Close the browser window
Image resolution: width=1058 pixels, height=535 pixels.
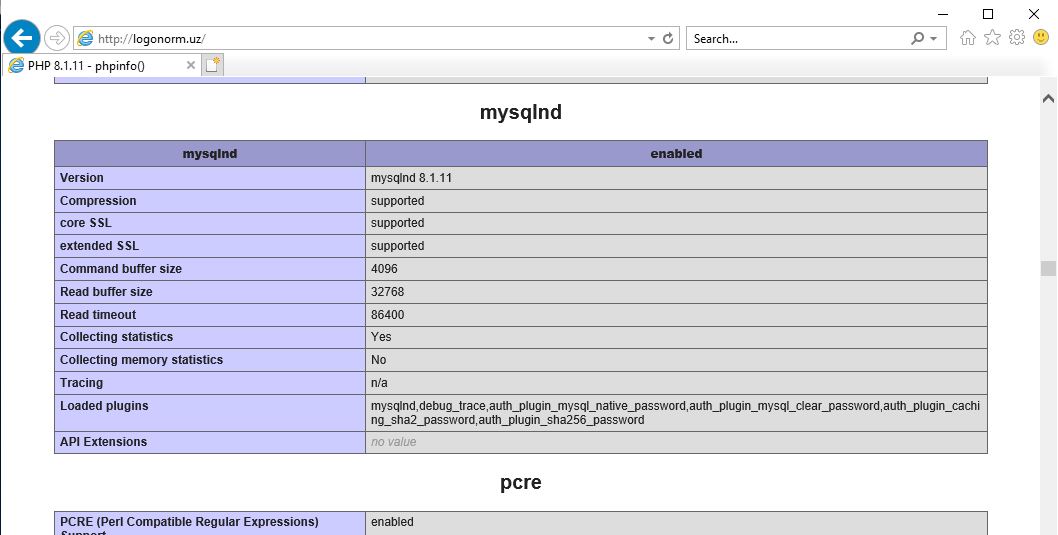coord(1033,13)
